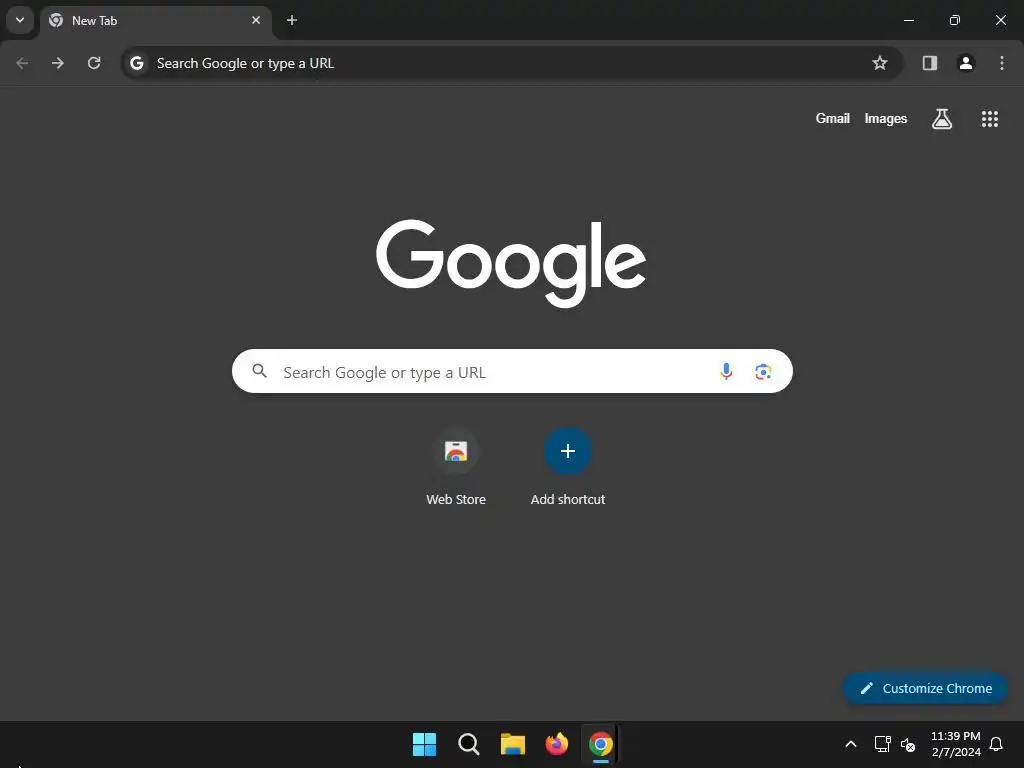This screenshot has height=768, width=1024.
Task: Minimize the Chrome window
Action: [x=908, y=20]
